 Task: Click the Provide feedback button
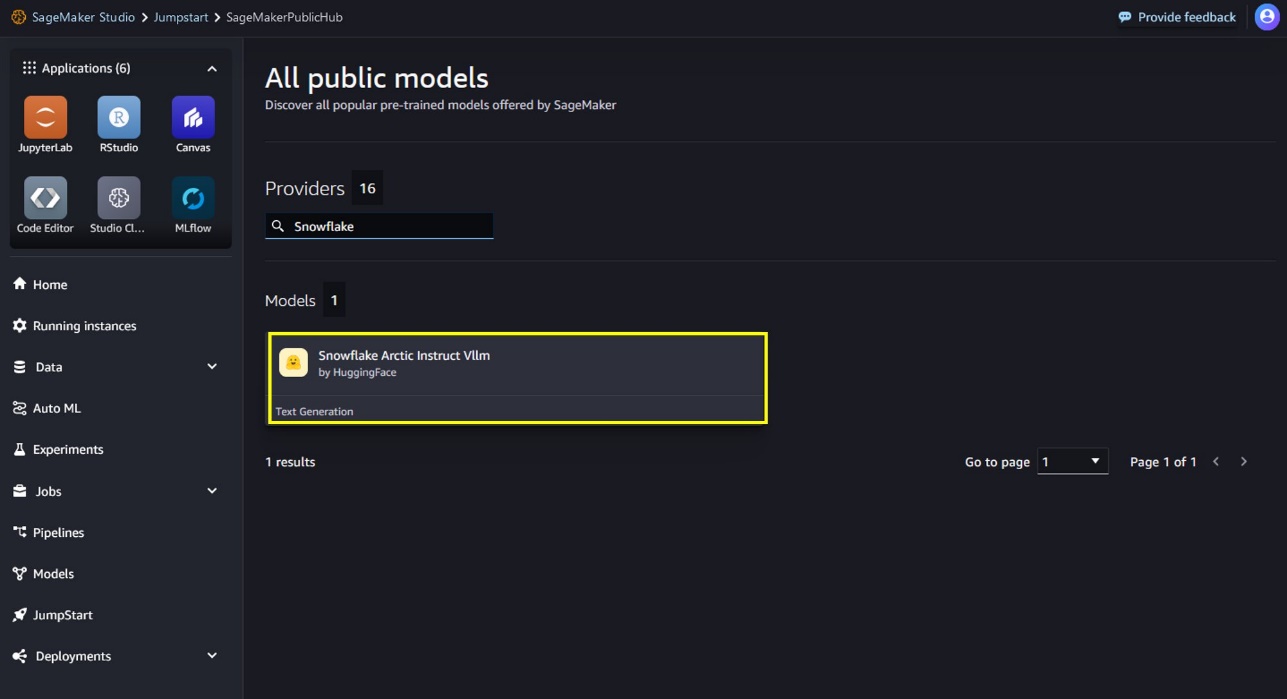pyautogui.click(x=1176, y=17)
